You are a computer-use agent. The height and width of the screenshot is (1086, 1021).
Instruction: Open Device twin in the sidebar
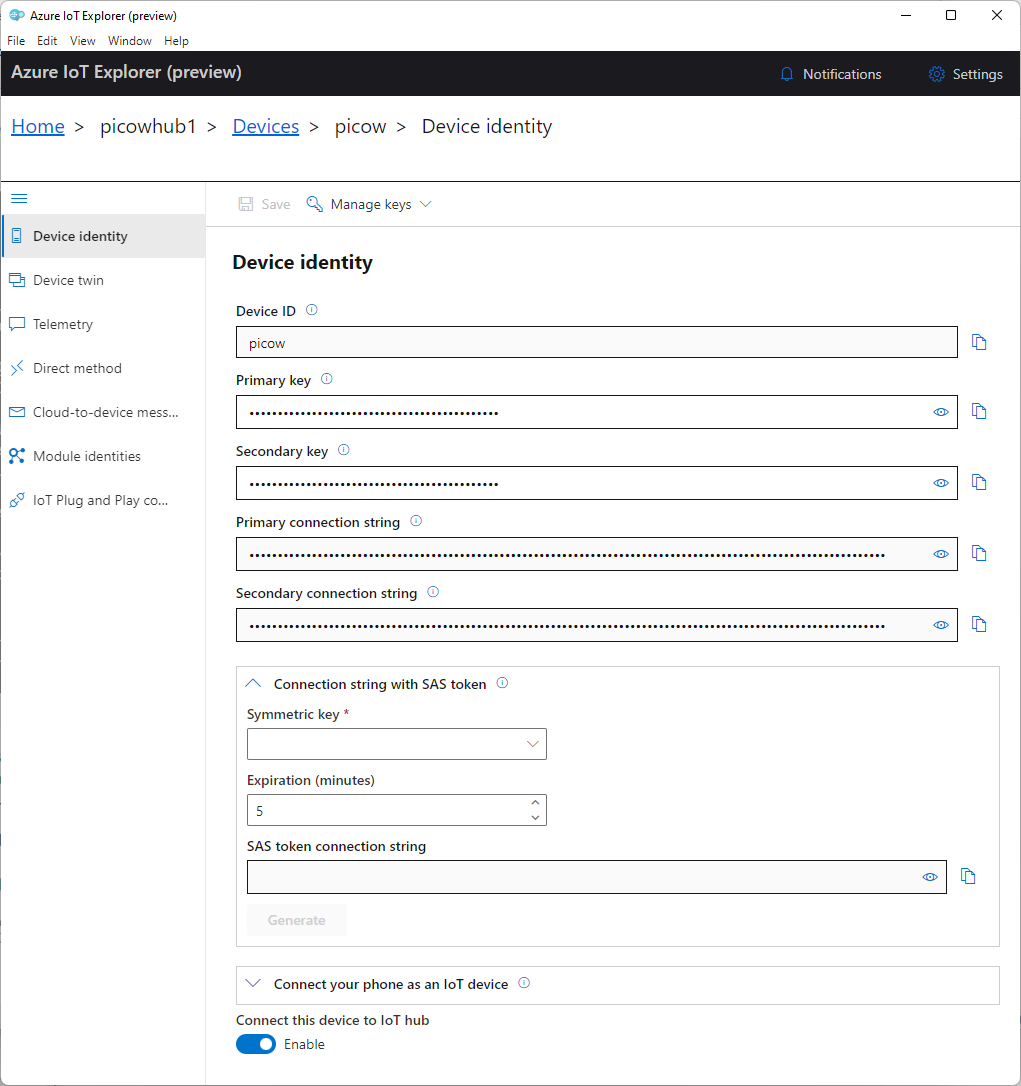(x=104, y=280)
